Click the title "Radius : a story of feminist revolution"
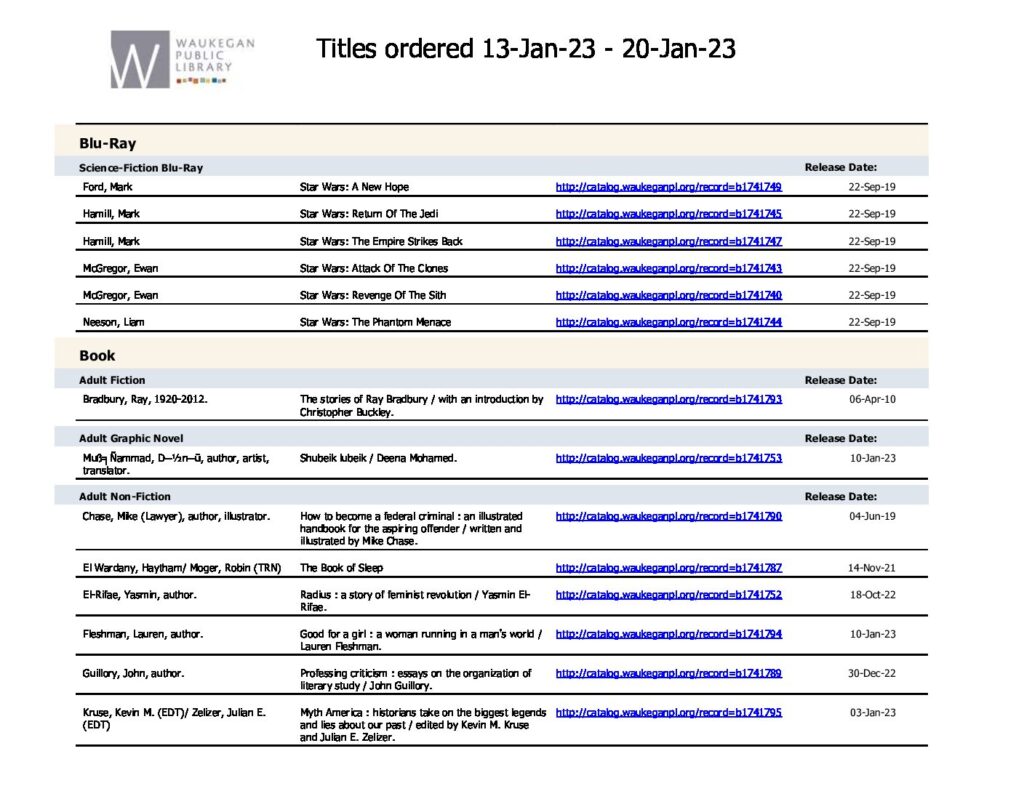 (385, 594)
